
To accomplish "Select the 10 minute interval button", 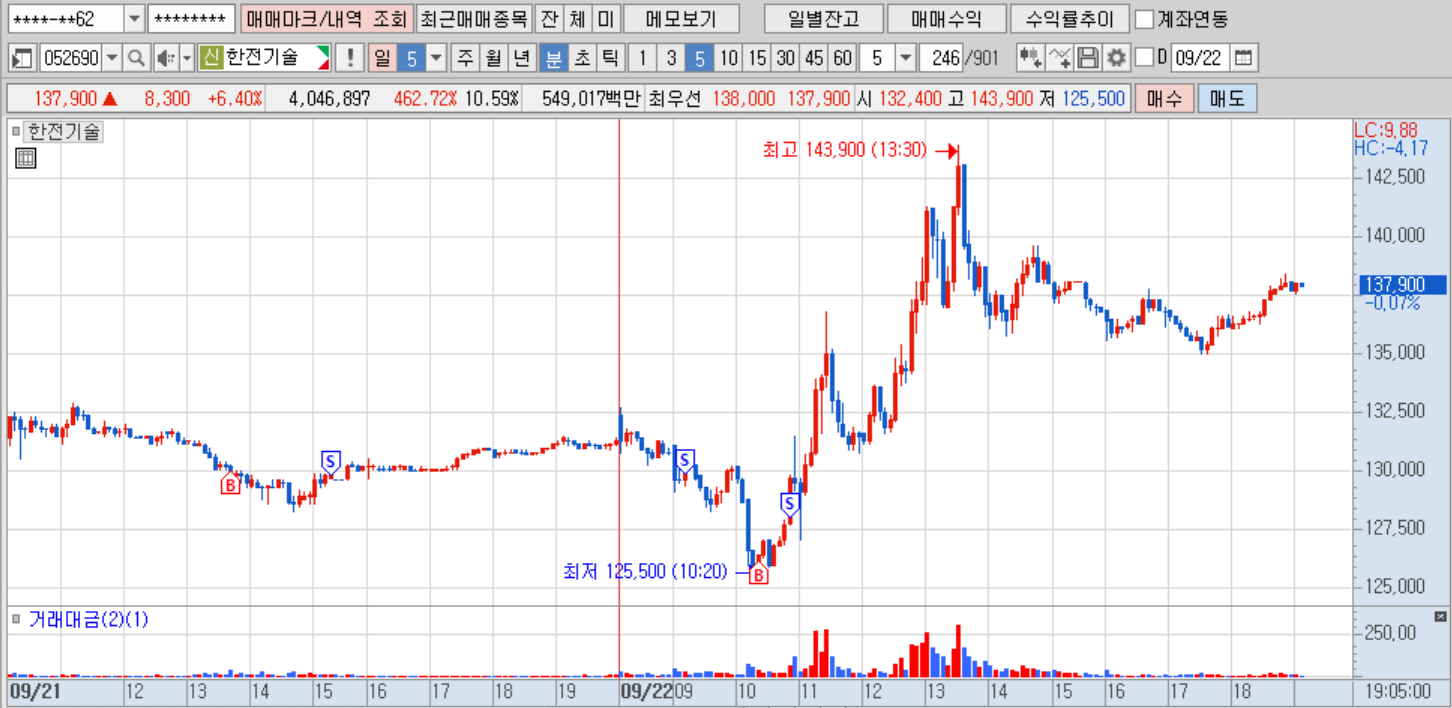I will tap(728, 58).
